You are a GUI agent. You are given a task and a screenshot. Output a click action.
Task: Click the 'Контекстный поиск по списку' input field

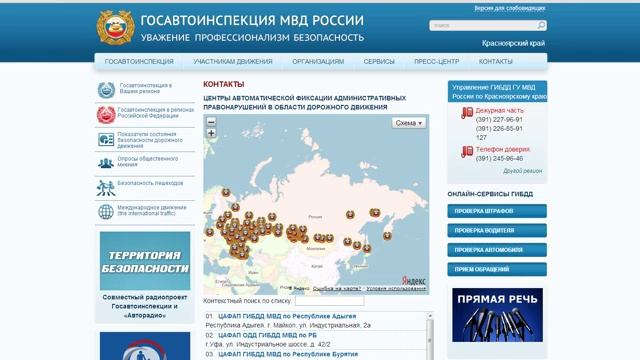click(x=329, y=301)
